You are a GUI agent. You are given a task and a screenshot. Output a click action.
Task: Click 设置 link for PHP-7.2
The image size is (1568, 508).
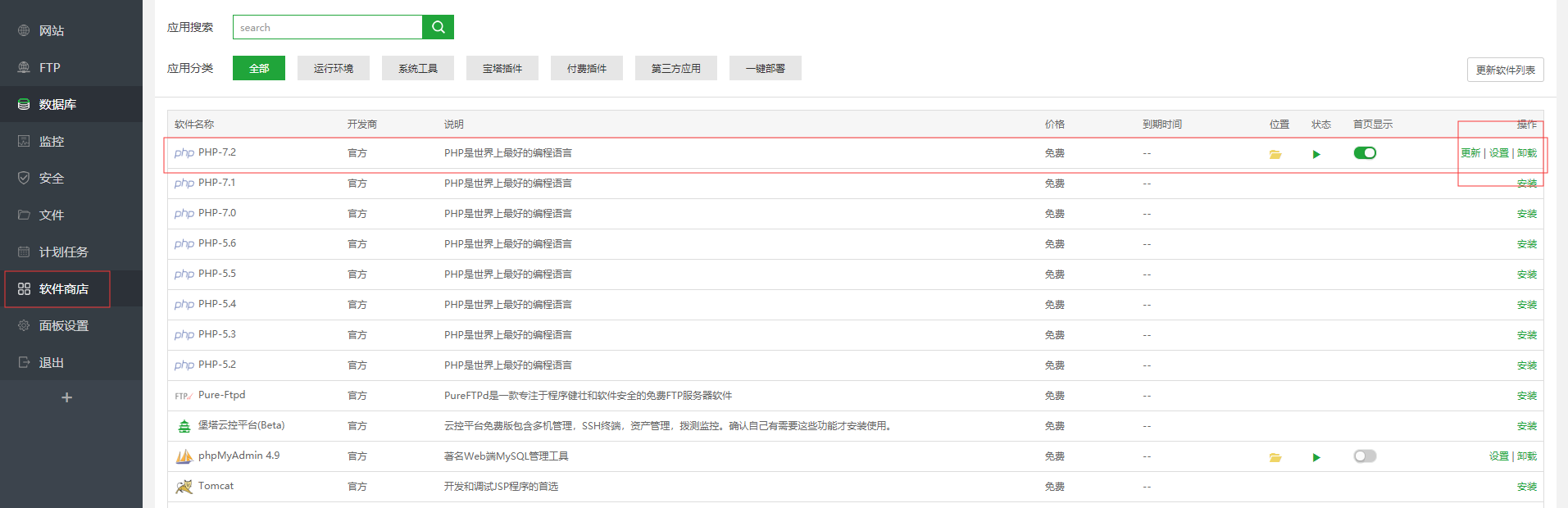coord(1499,153)
